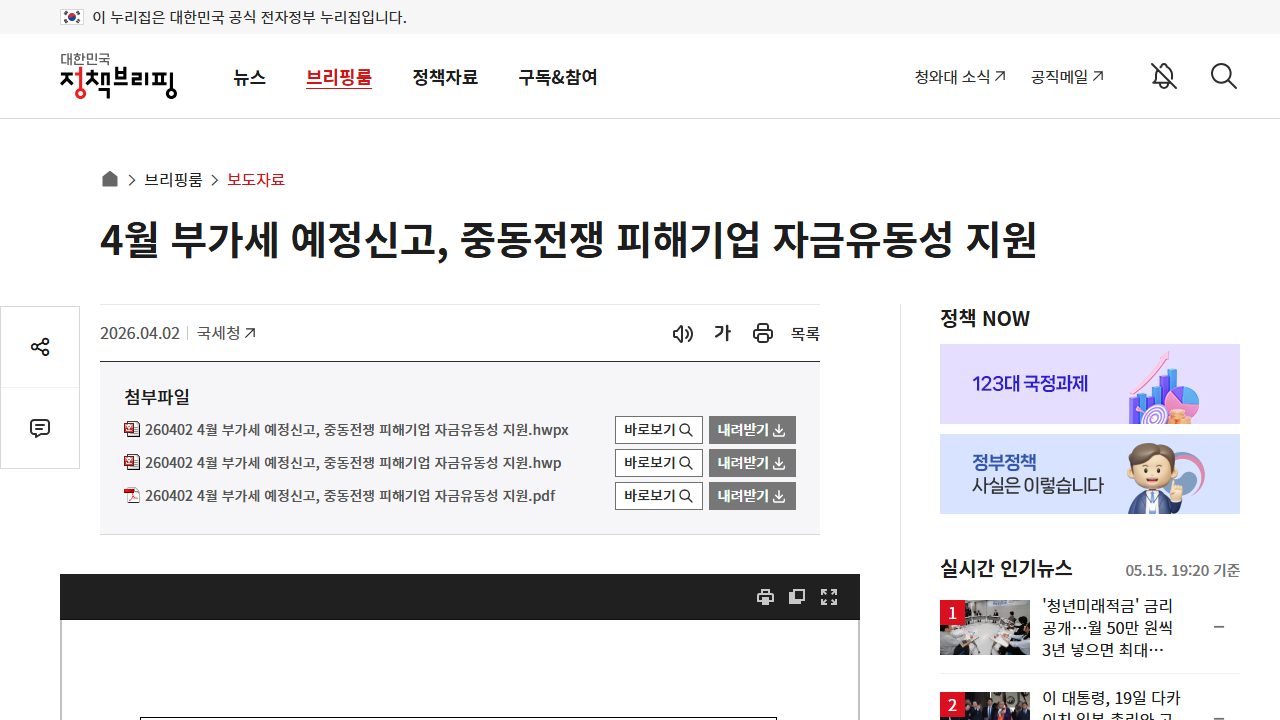Viewport: 1280px width, 720px height.
Task: Preview the hwpx file with 바로보기
Action: (x=659, y=430)
